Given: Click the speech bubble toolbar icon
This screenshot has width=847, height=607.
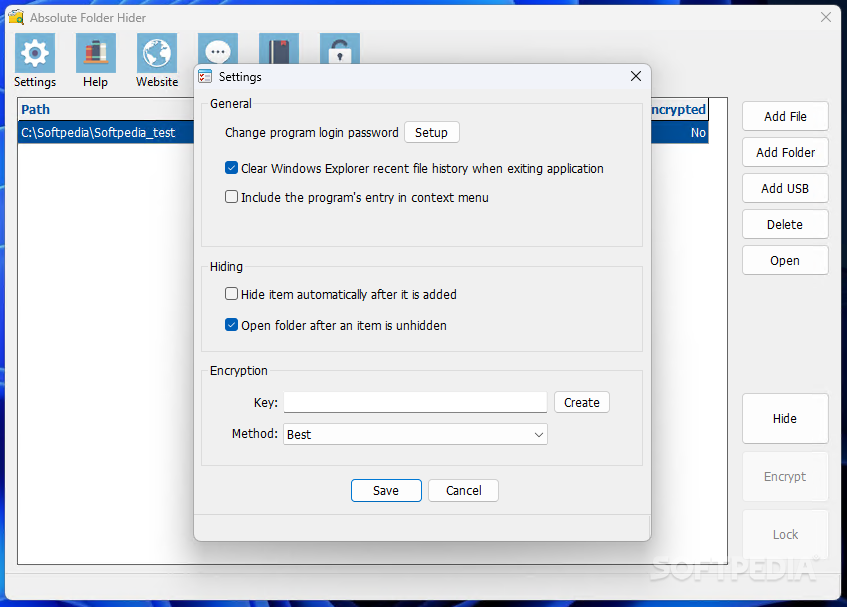Looking at the screenshot, I should coord(218,49).
